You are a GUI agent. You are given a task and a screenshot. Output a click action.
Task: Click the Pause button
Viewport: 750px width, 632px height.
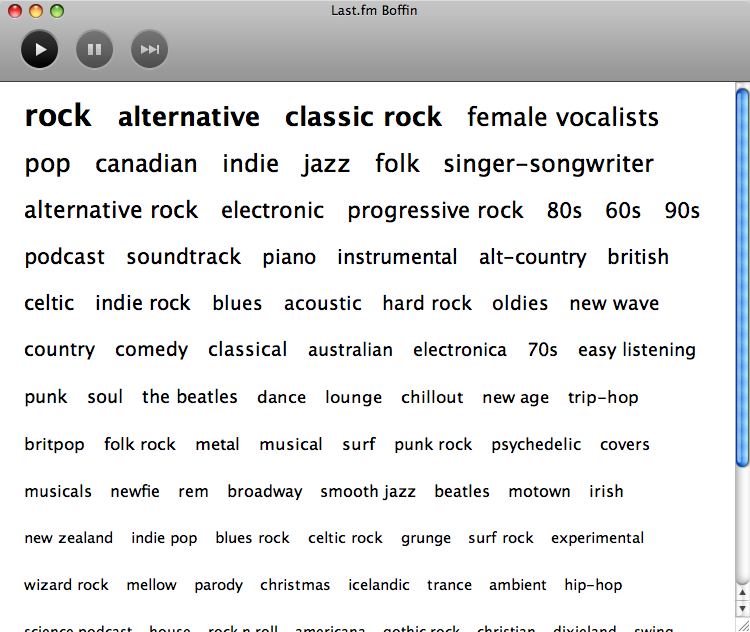pyautogui.click(x=94, y=49)
